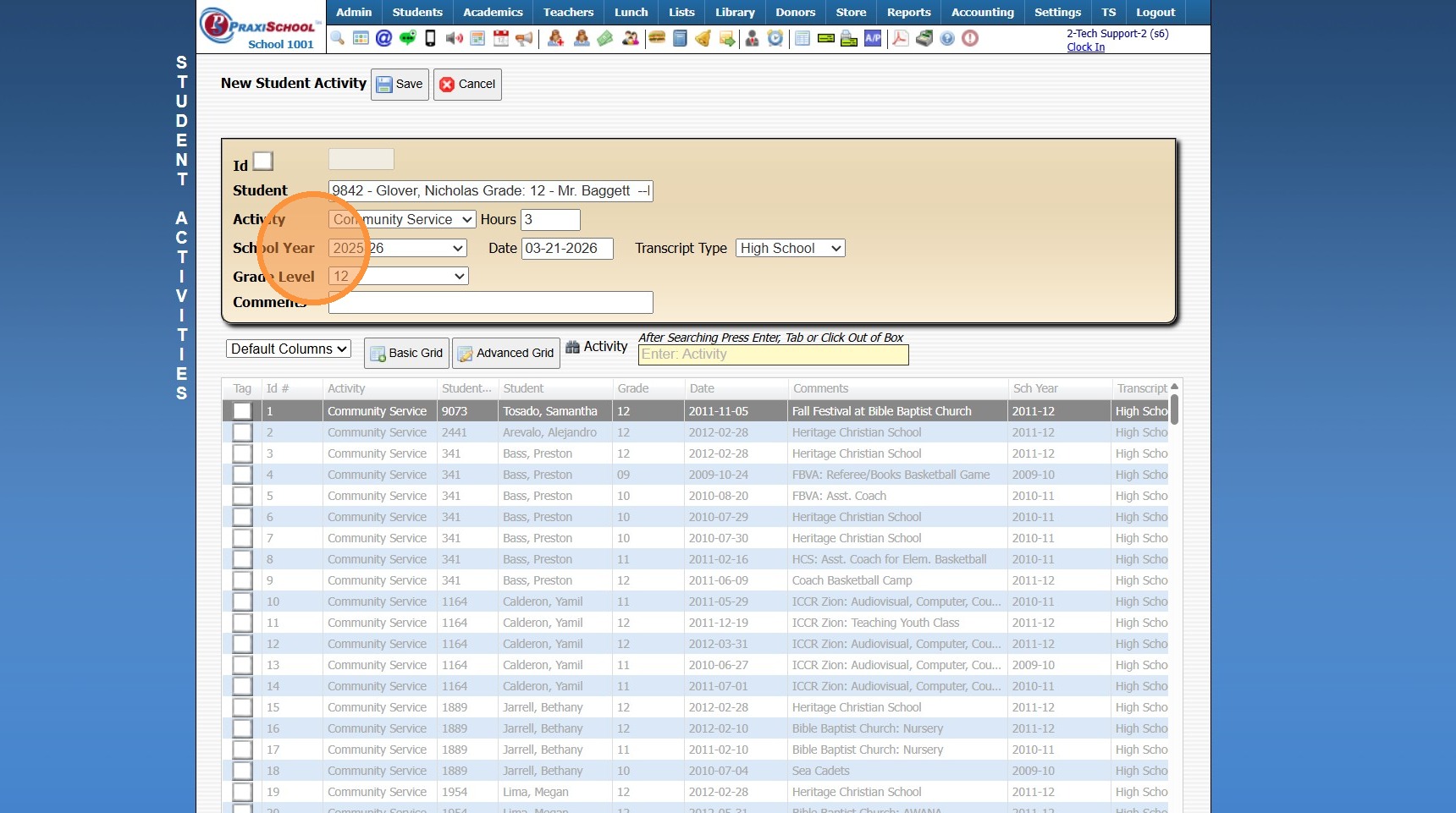
Task: Save the new student activity
Action: (x=400, y=84)
